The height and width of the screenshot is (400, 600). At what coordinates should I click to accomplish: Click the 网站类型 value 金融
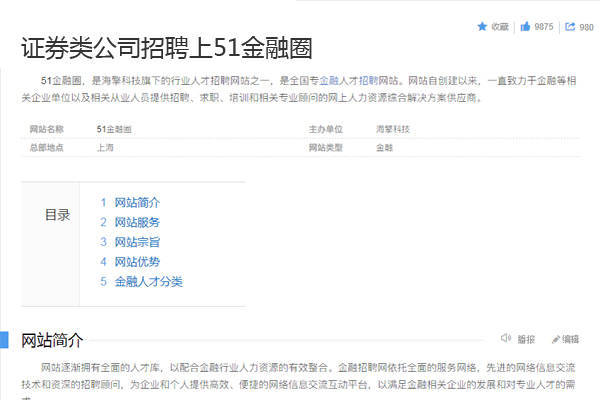(x=384, y=148)
